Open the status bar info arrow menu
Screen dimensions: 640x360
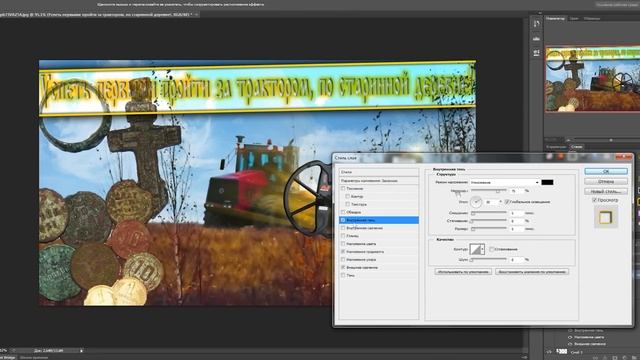click(x=81, y=351)
